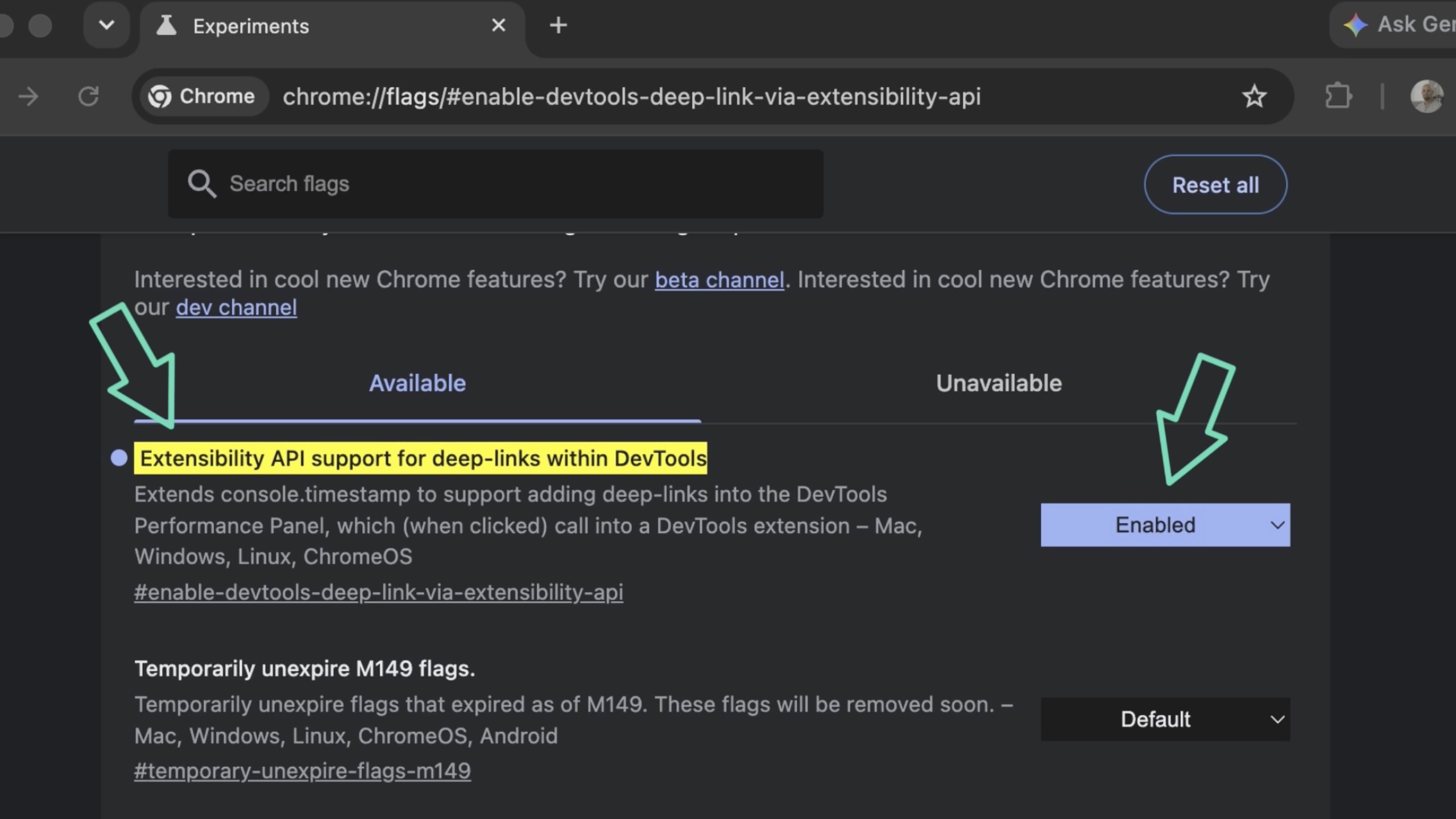Screen dimensions: 1456x819
Task: Click the M149 flags description text
Action: click(x=573, y=720)
